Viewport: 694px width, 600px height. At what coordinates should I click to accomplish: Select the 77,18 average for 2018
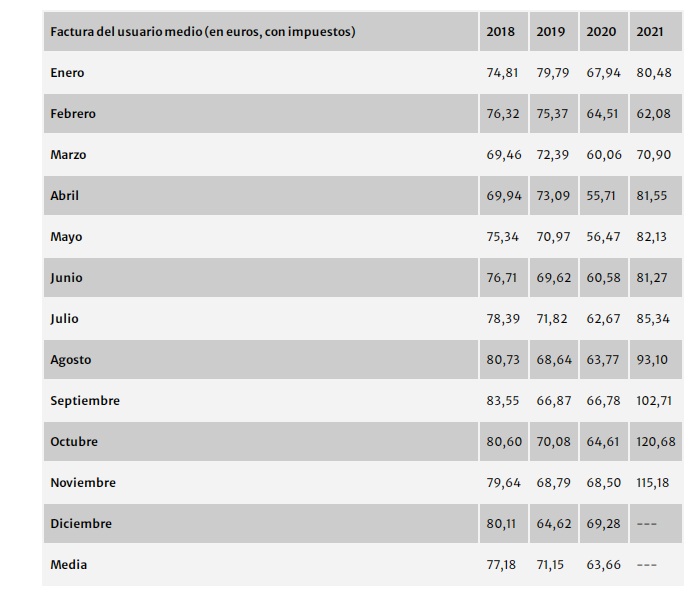(503, 565)
